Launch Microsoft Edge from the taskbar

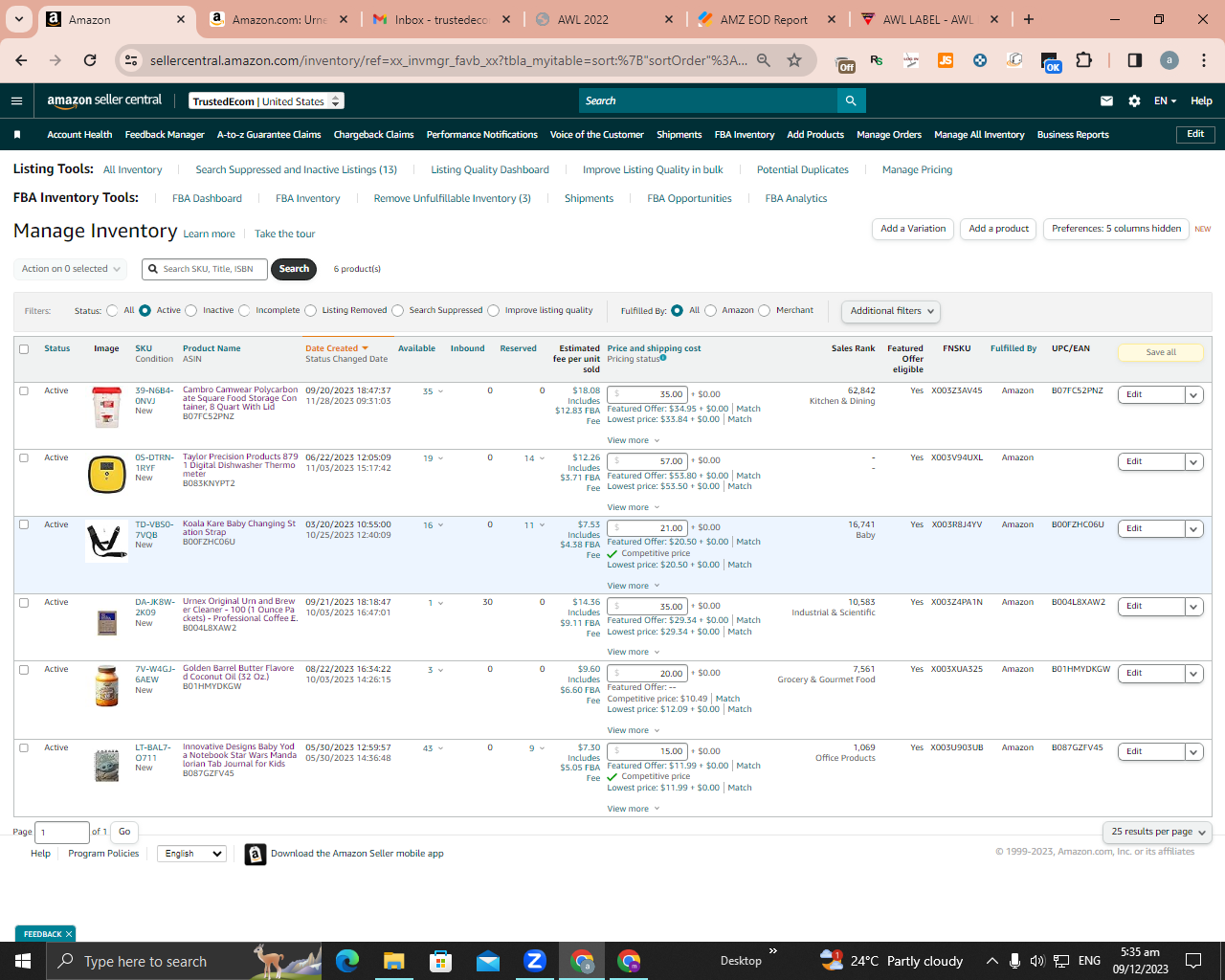coord(347,960)
